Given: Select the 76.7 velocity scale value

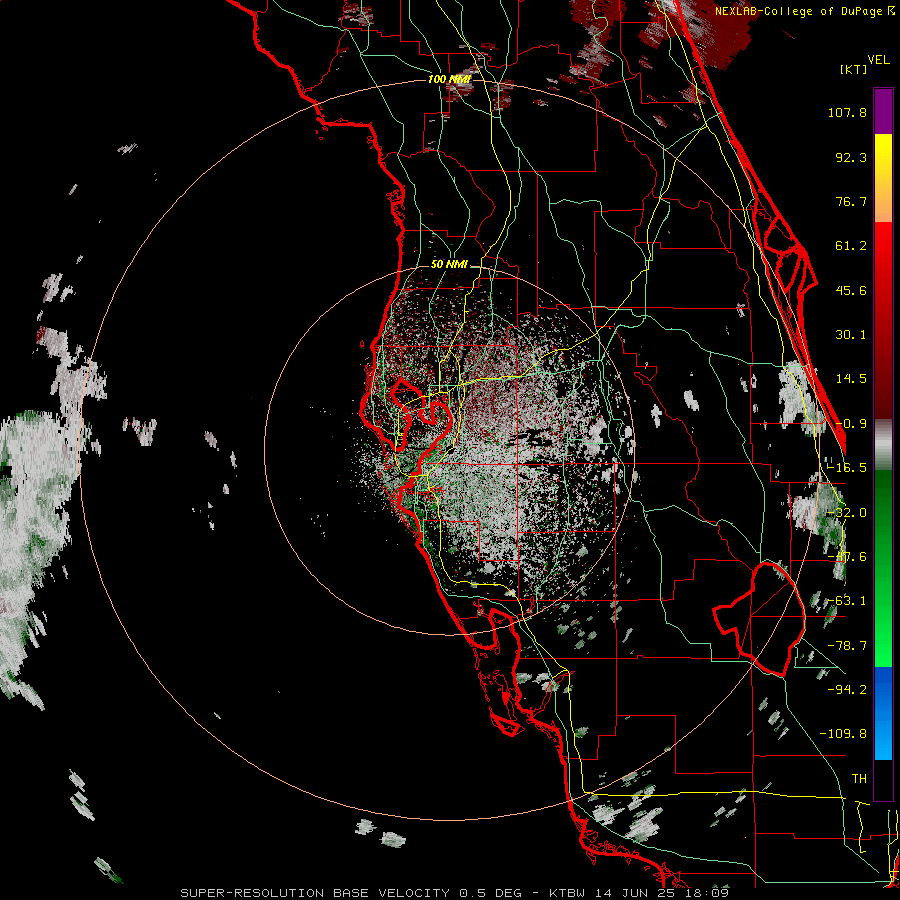Looking at the screenshot, I should [x=851, y=201].
